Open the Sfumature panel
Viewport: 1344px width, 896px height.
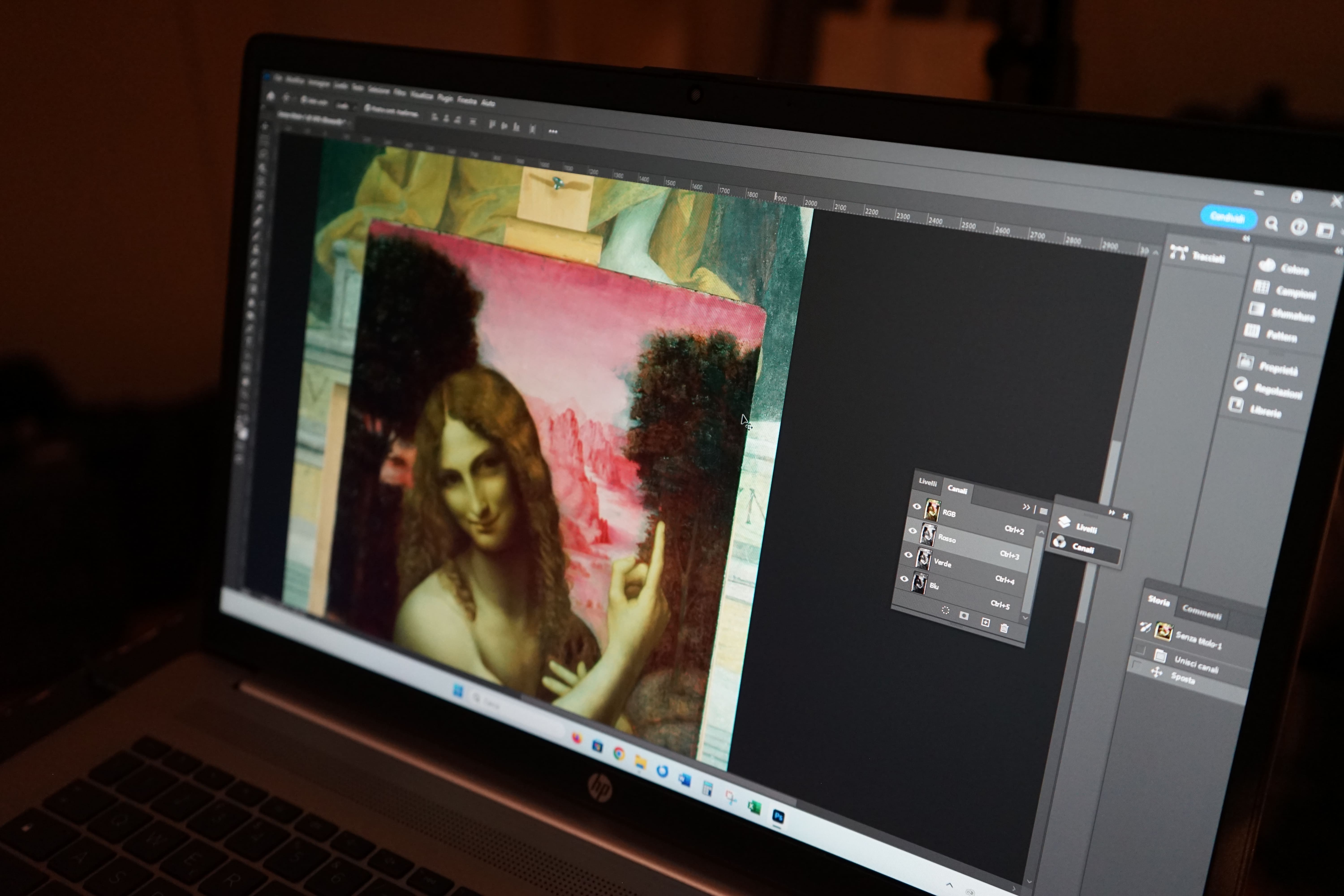pyautogui.click(x=1282, y=312)
